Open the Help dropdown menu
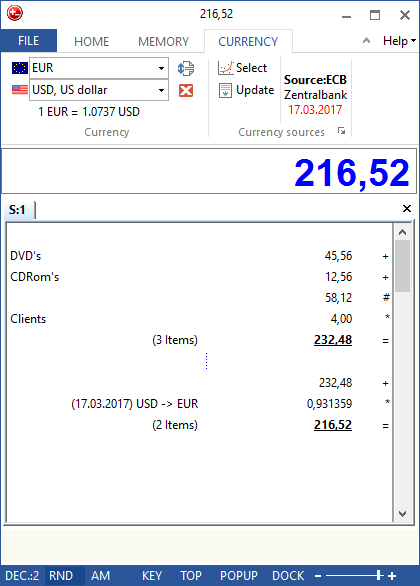 point(399,41)
